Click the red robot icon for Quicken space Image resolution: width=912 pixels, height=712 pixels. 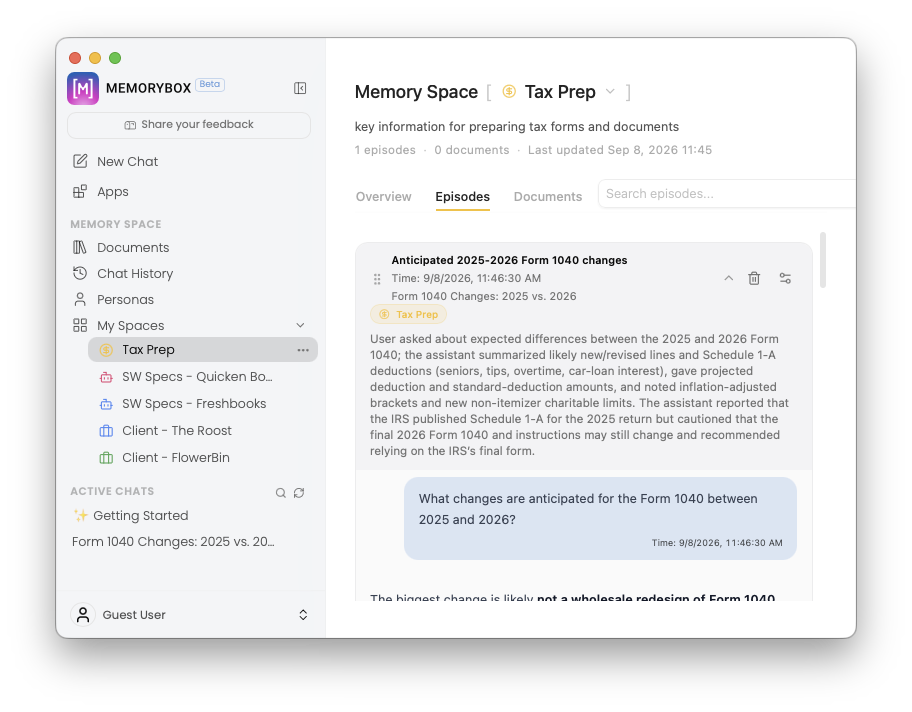pyautogui.click(x=106, y=377)
